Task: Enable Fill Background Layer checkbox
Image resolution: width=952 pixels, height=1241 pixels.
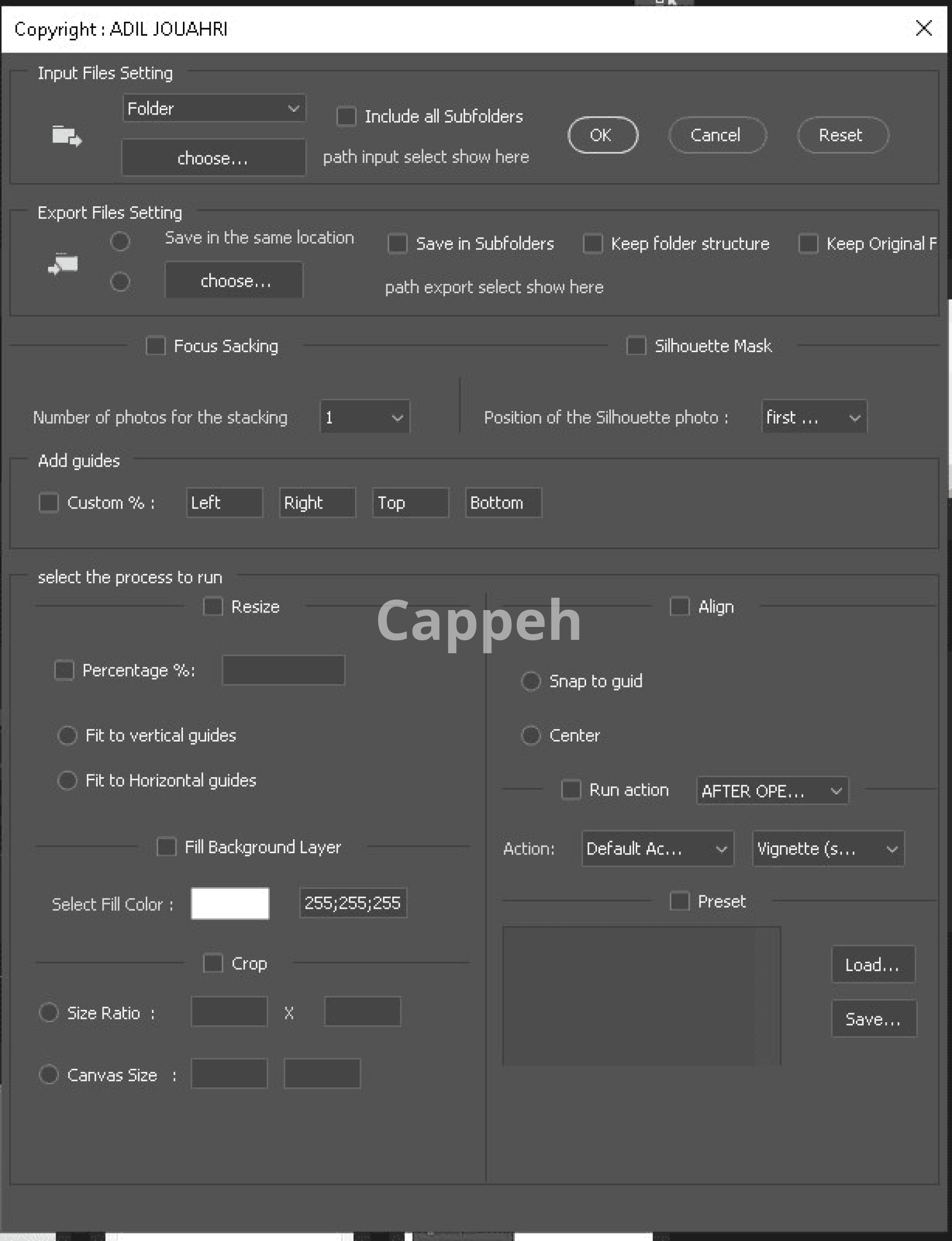Action: tap(166, 847)
